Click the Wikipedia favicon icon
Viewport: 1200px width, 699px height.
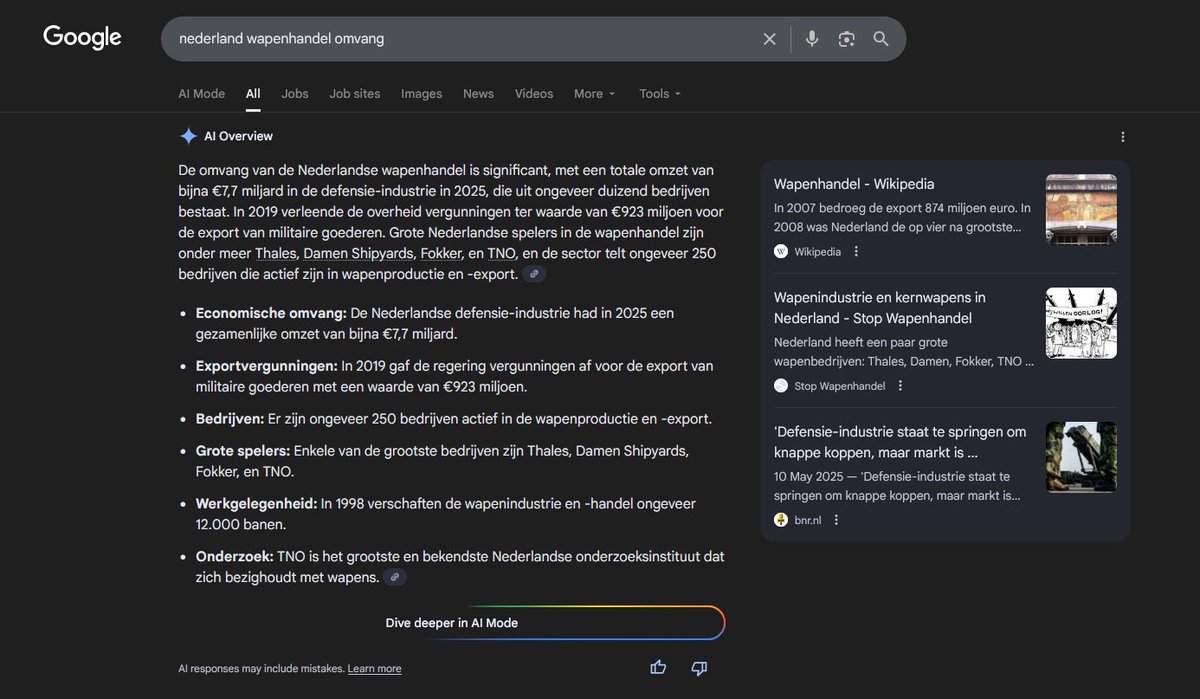(x=781, y=252)
